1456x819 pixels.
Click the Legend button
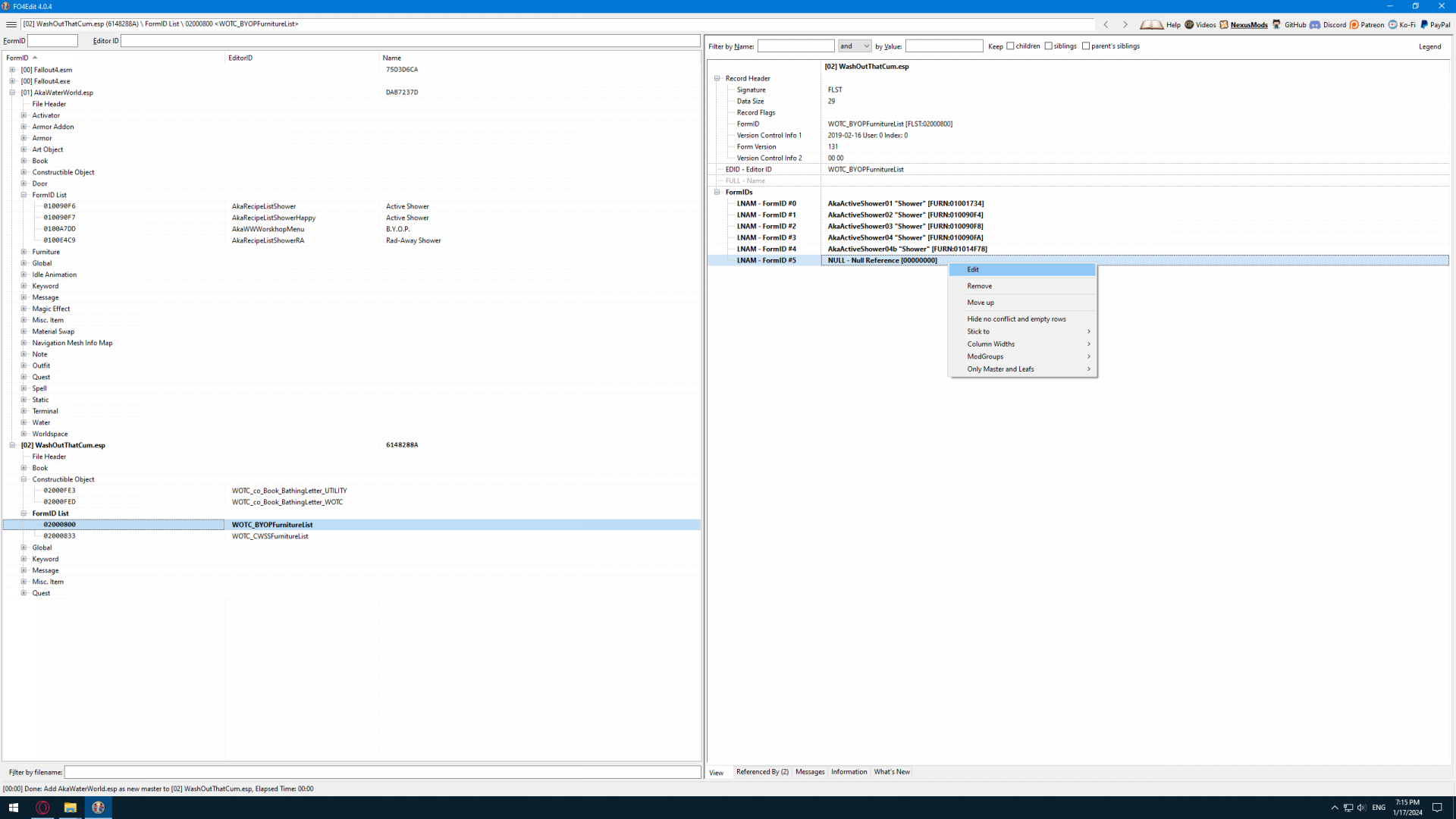tap(1429, 46)
